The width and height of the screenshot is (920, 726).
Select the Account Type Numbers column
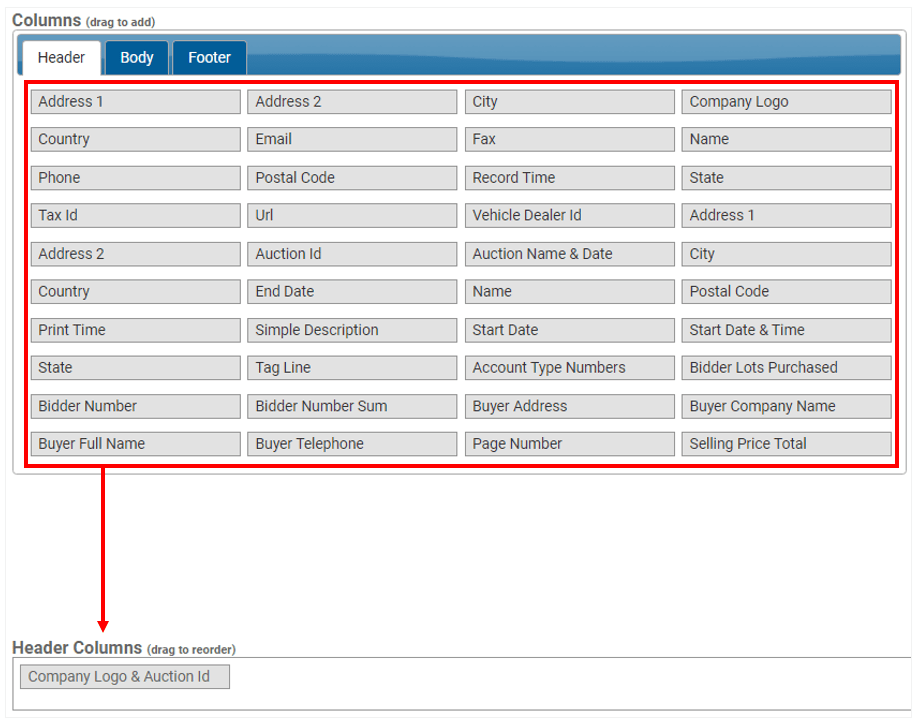pyautogui.click(x=569, y=368)
